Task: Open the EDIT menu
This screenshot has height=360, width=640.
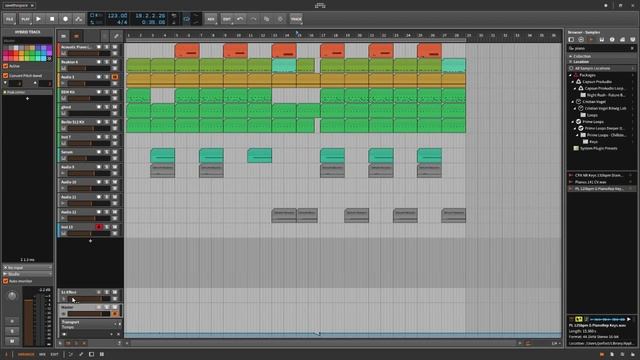Action: [x=227, y=19]
